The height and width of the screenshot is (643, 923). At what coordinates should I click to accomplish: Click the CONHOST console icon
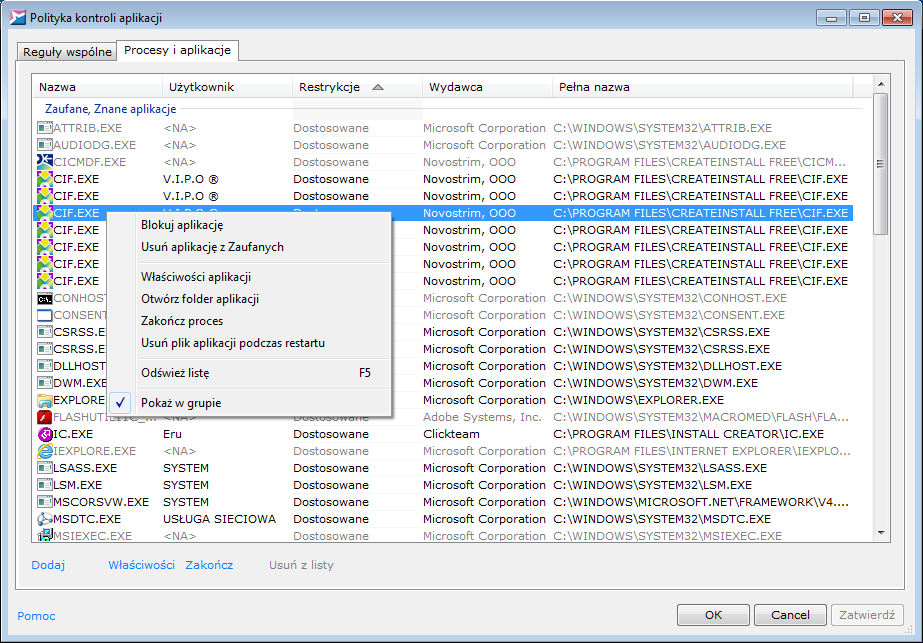pos(45,299)
